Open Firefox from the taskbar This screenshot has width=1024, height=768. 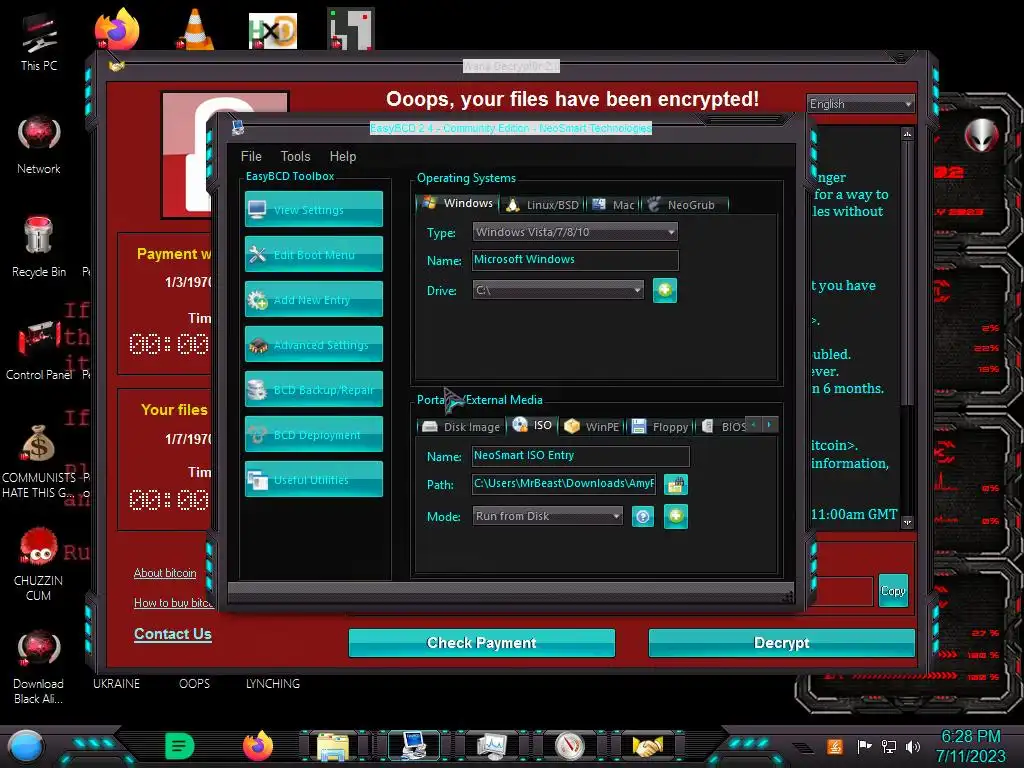(x=258, y=746)
